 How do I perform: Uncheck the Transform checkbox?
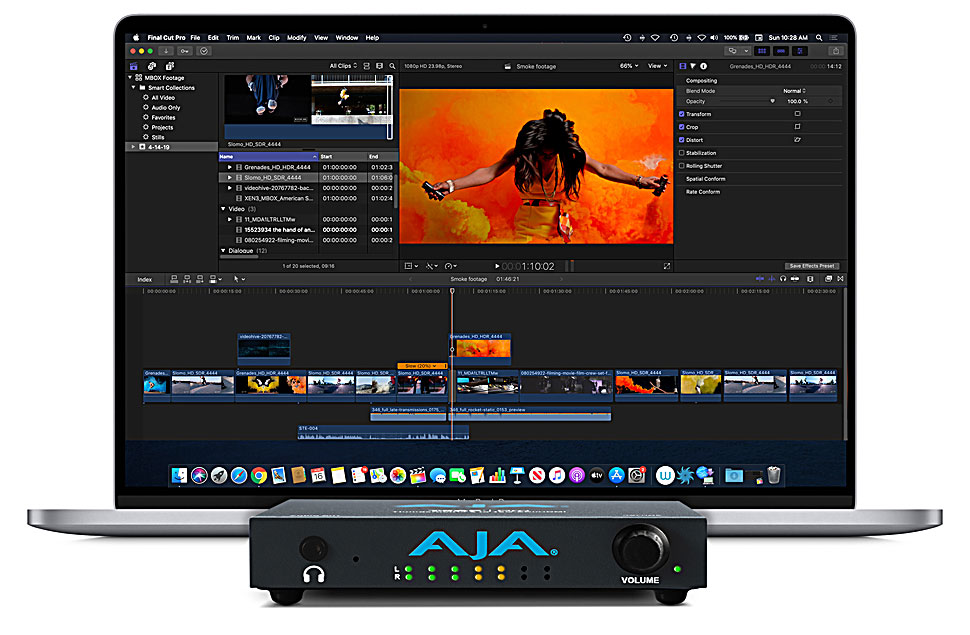click(x=682, y=114)
